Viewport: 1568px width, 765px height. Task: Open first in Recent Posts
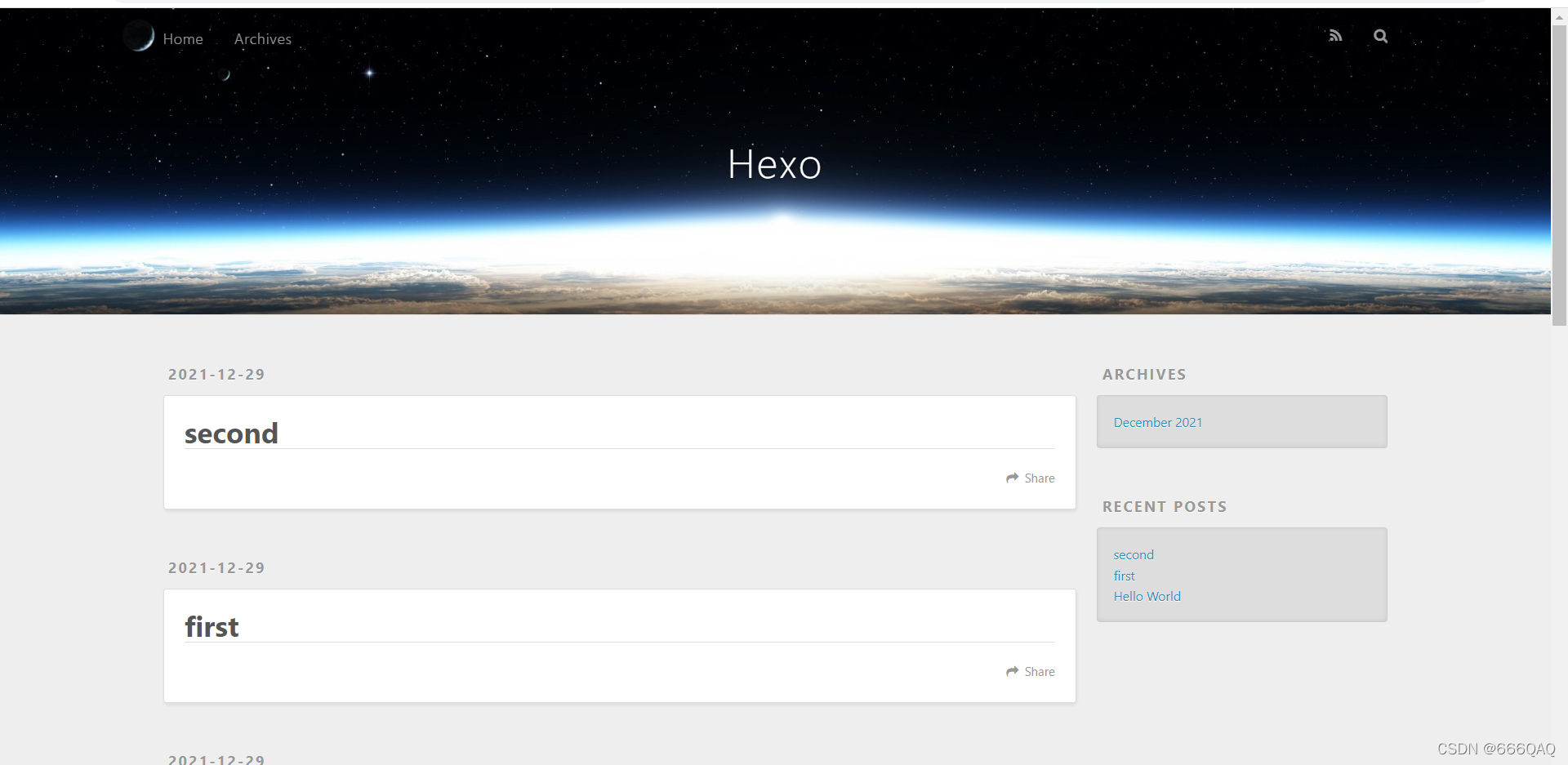tap(1124, 576)
